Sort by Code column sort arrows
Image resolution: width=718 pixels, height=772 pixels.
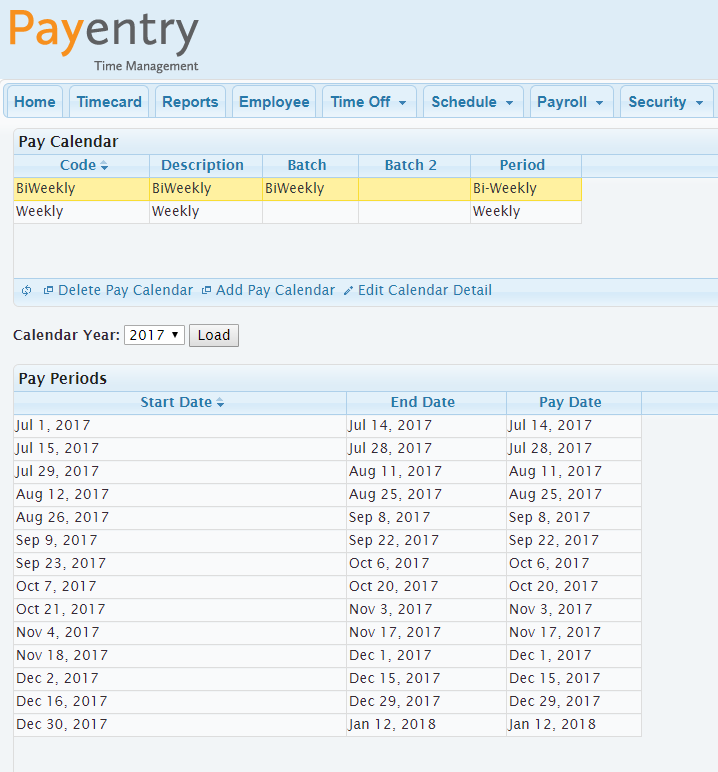click(104, 166)
